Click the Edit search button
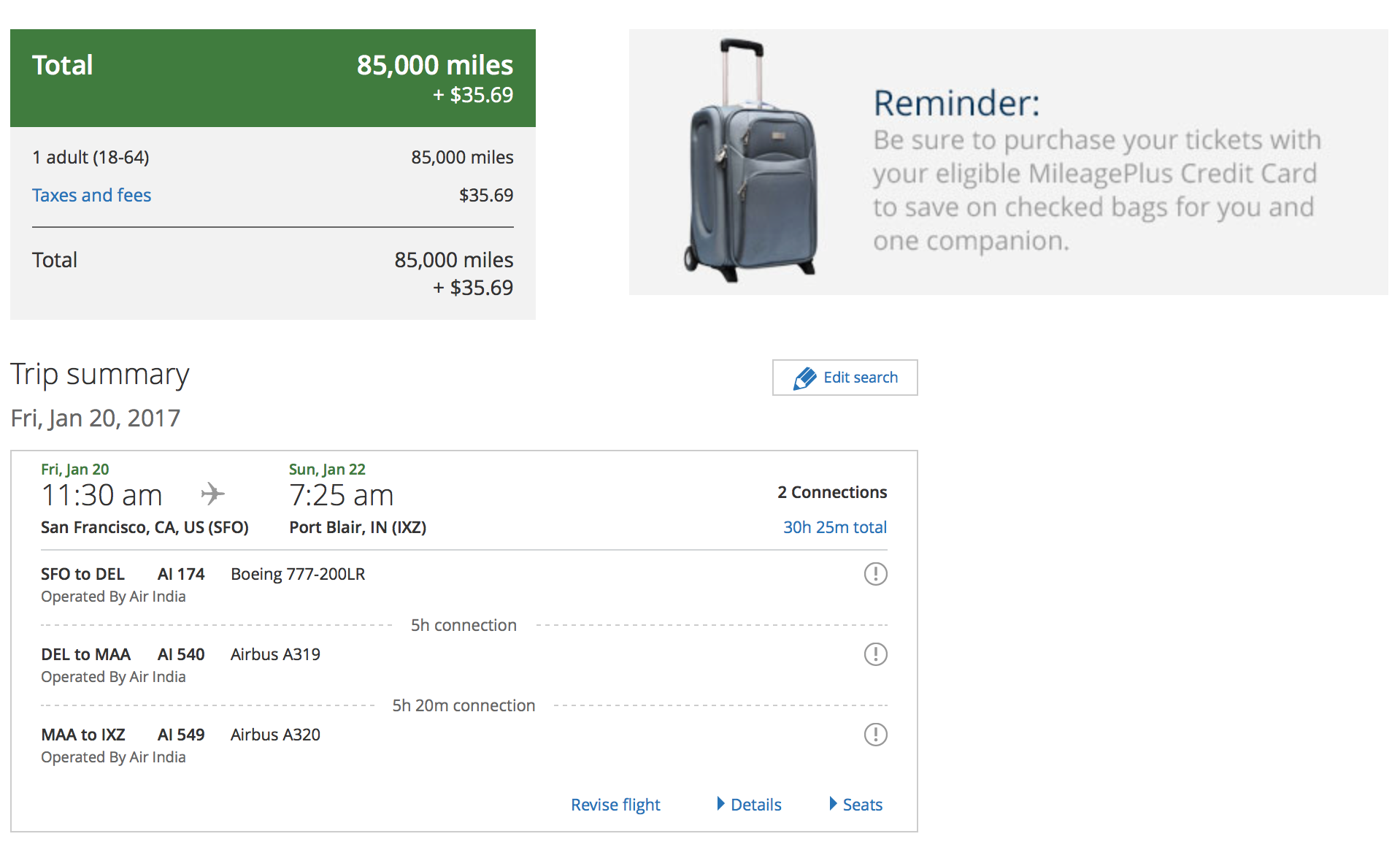 tap(845, 378)
